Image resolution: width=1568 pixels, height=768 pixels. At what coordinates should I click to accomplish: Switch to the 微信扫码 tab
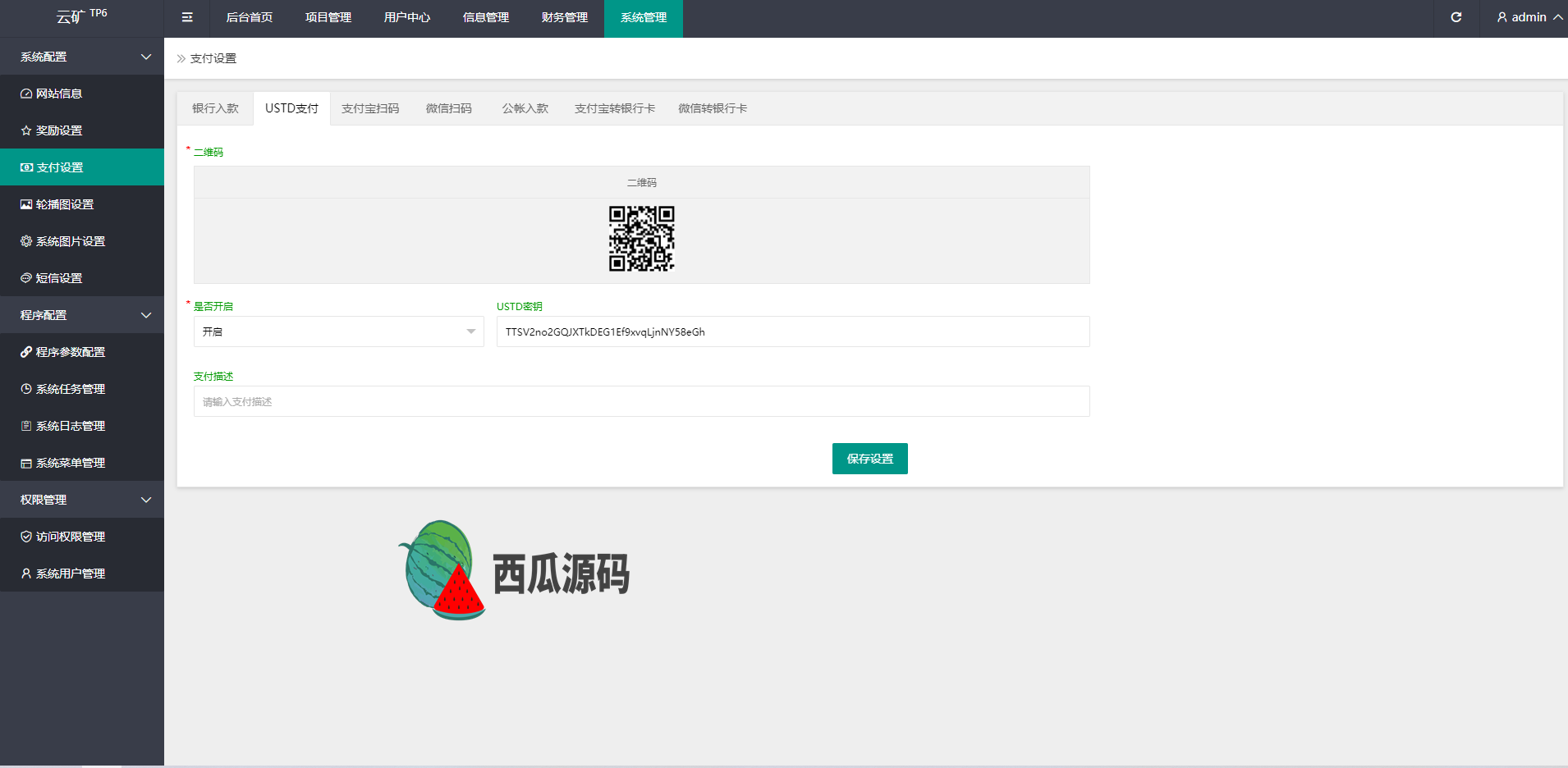click(x=449, y=108)
